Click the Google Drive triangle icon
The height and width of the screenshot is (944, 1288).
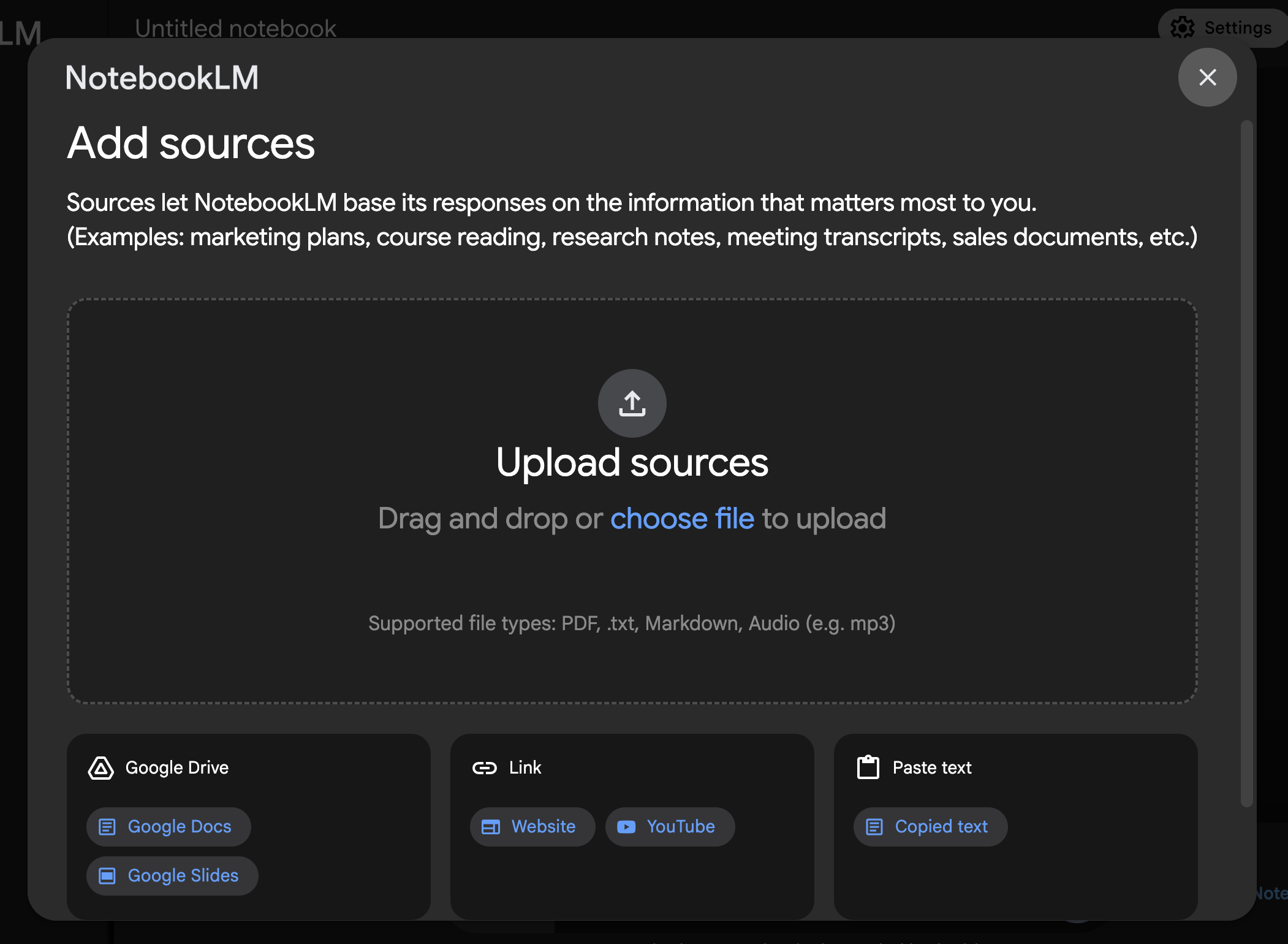pyautogui.click(x=102, y=767)
